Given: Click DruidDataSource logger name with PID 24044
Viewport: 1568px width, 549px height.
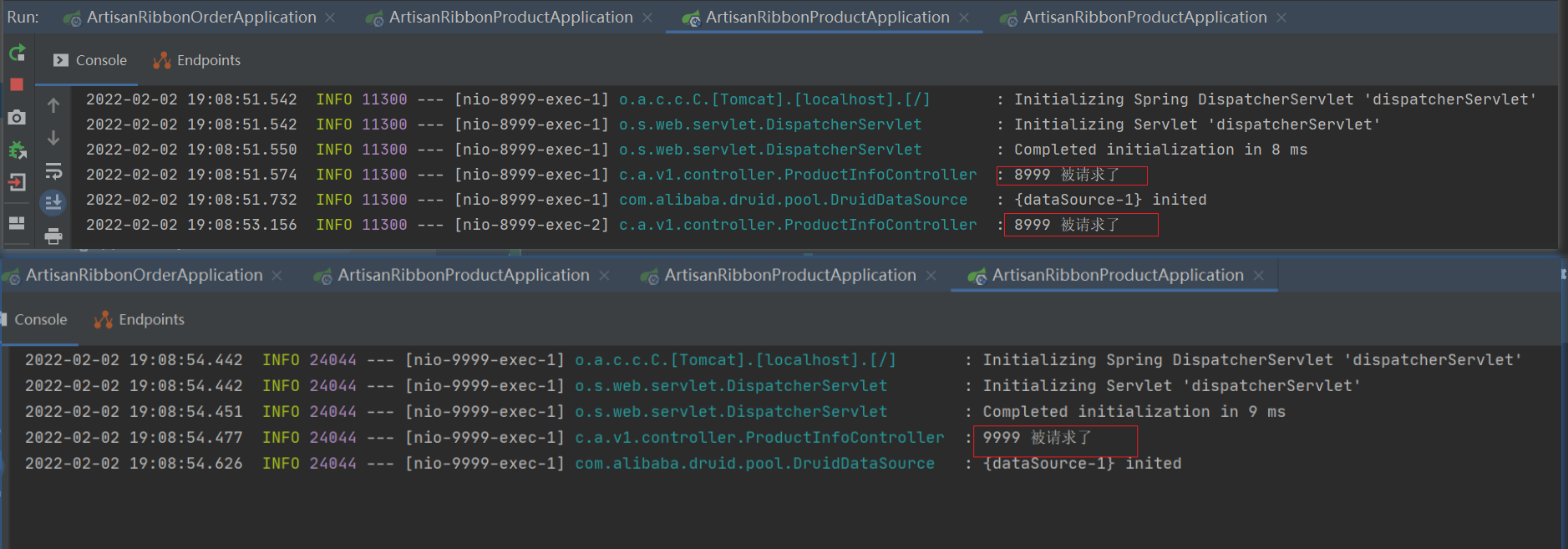Looking at the screenshot, I should click(x=754, y=463).
